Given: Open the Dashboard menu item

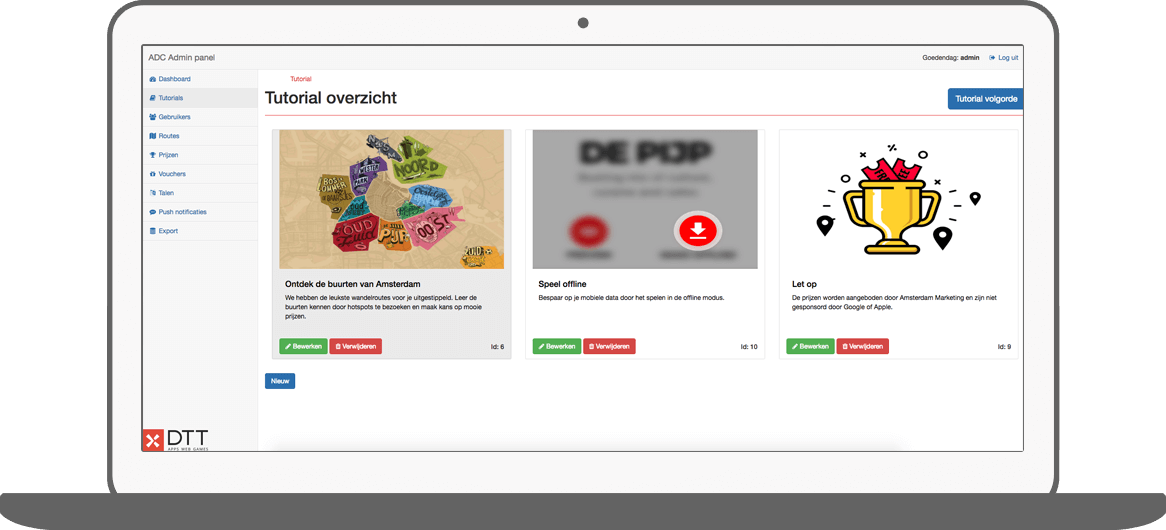Looking at the screenshot, I should point(200,79).
